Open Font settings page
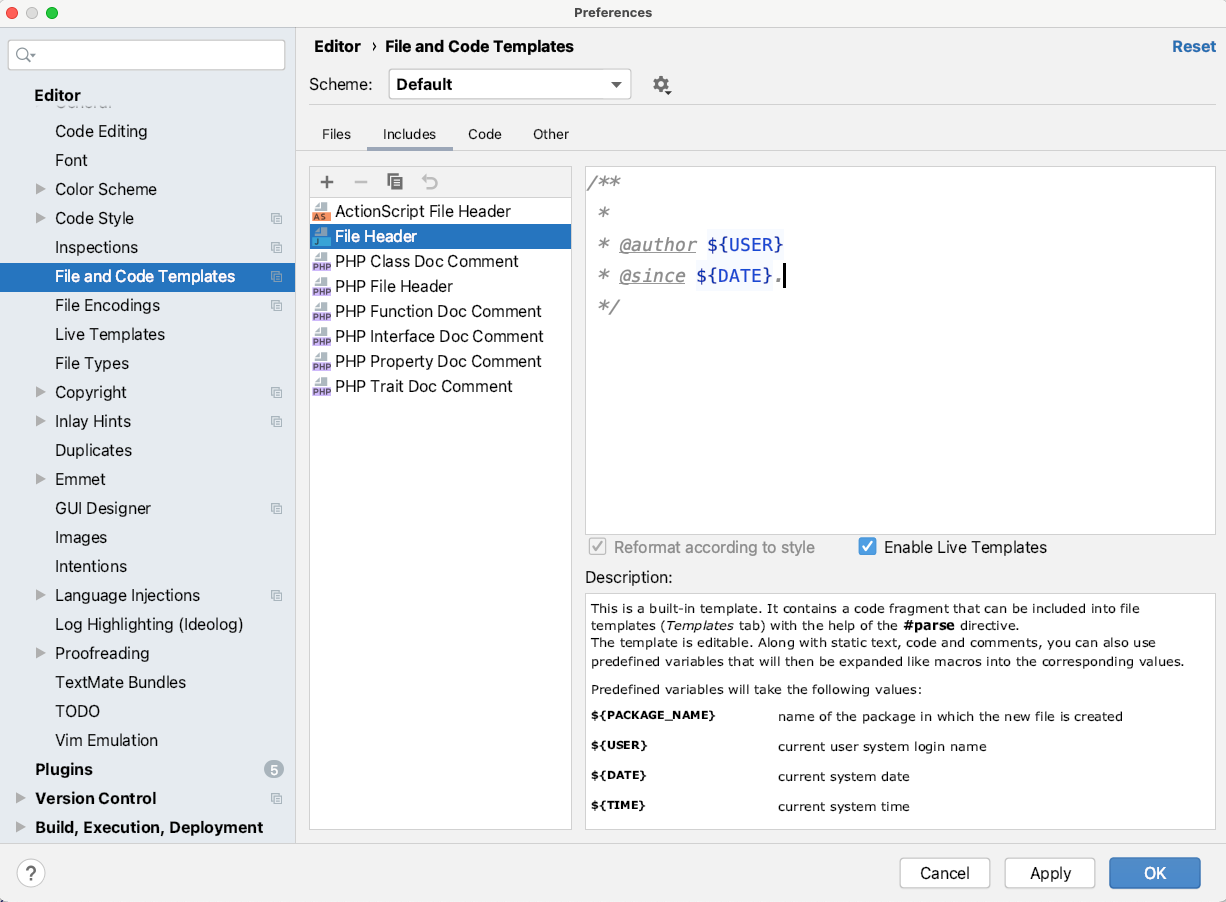1226x902 pixels. coord(71,160)
